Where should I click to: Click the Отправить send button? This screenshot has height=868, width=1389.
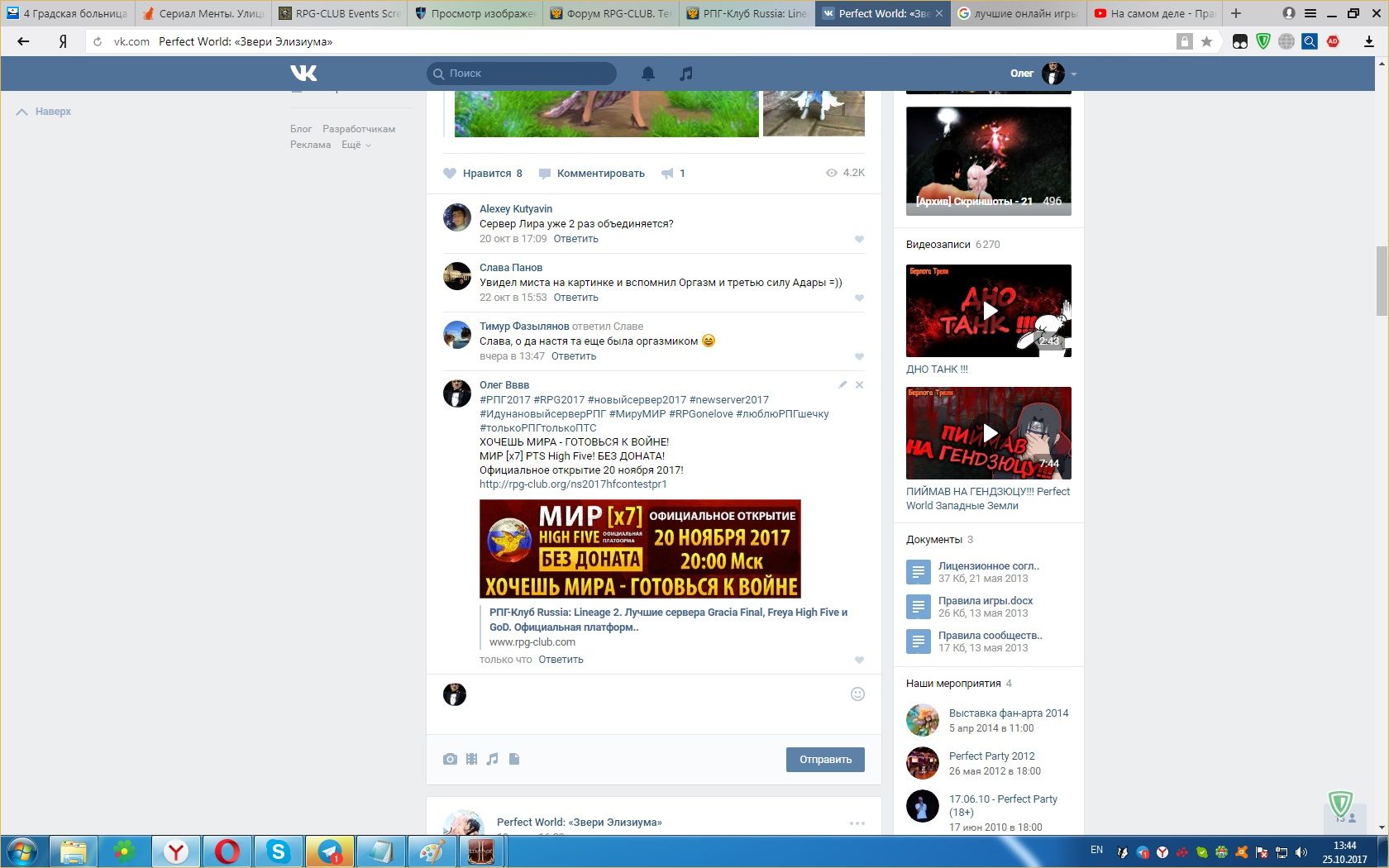click(825, 760)
